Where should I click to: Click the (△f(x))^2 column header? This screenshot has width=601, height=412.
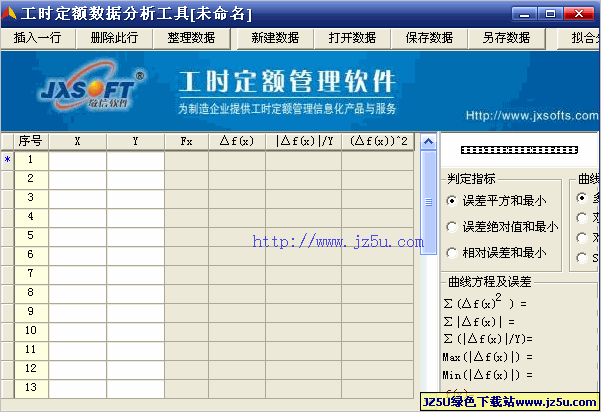point(378,141)
